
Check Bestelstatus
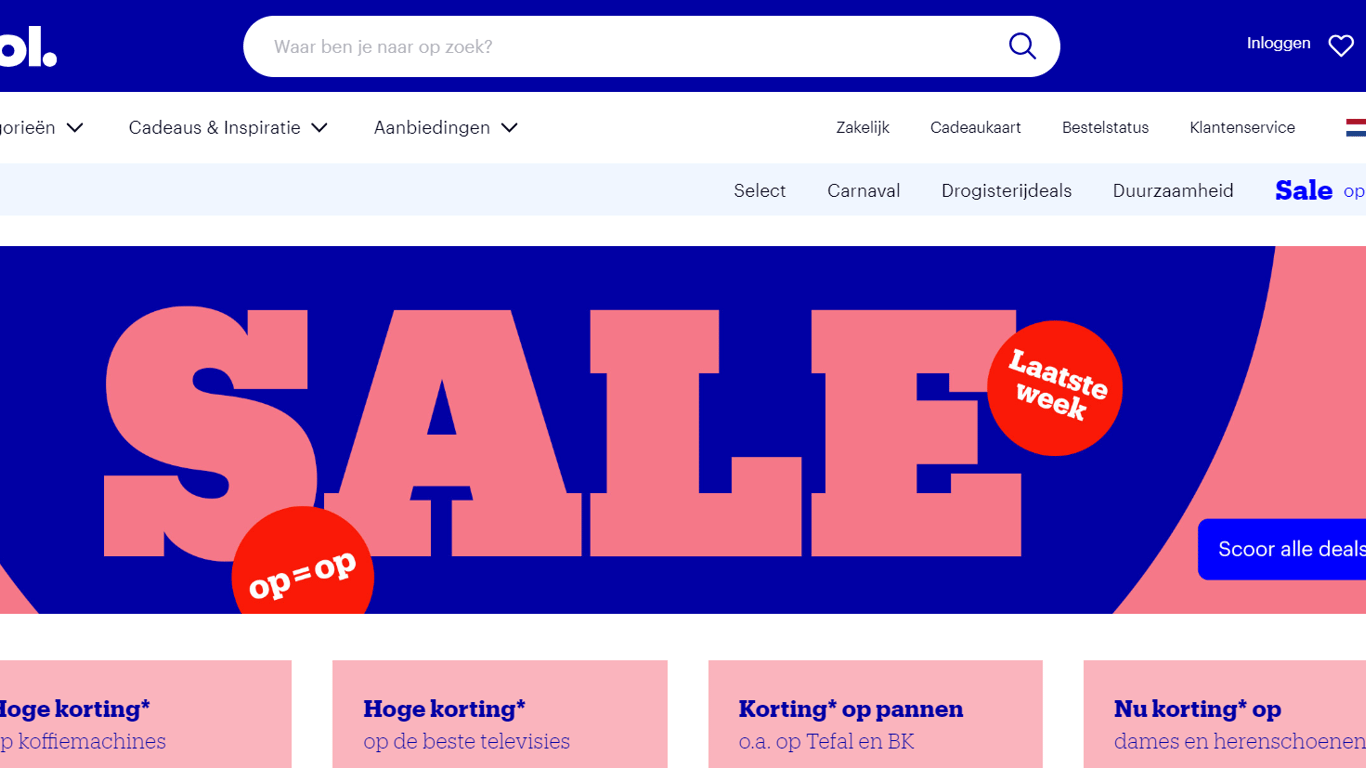pos(1105,128)
